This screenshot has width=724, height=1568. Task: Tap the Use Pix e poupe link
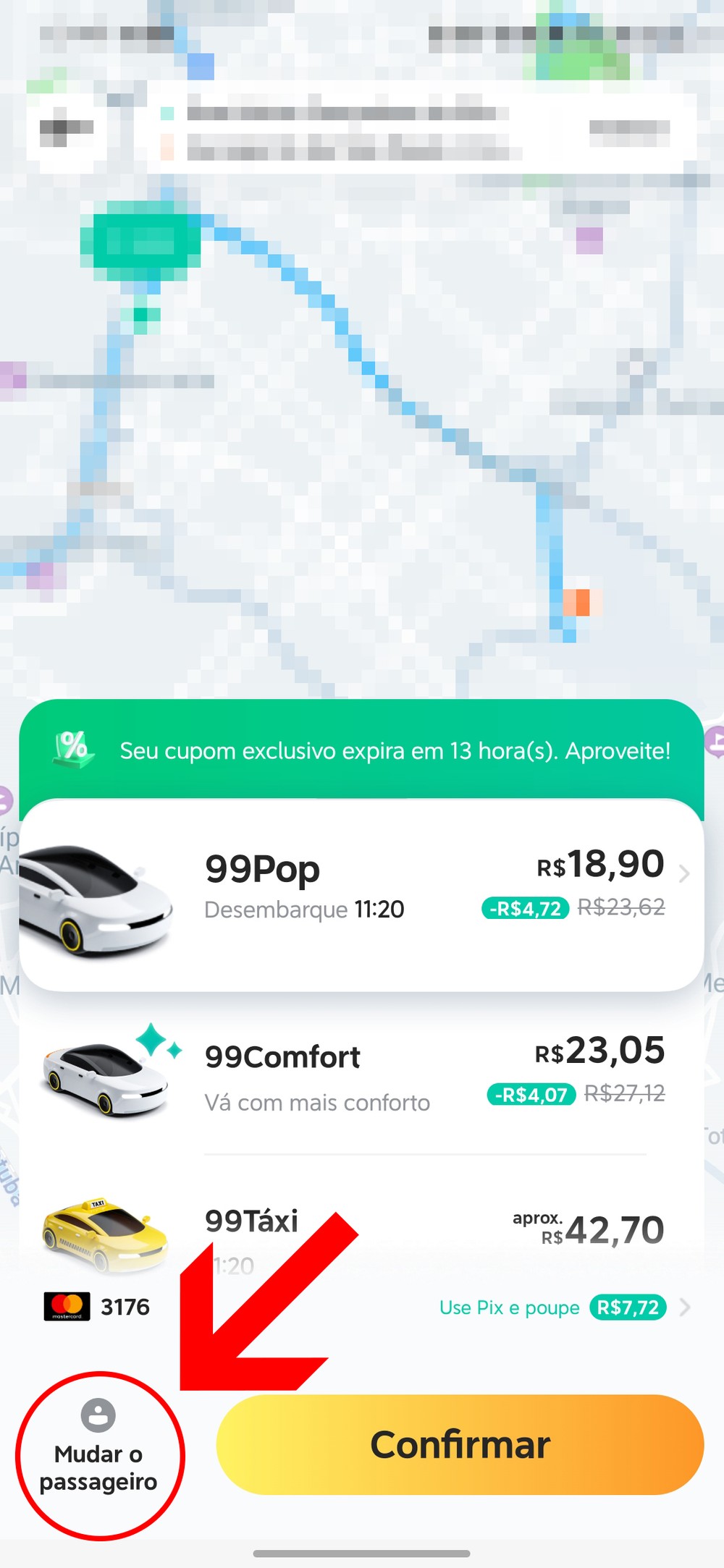pyautogui.click(x=509, y=1308)
